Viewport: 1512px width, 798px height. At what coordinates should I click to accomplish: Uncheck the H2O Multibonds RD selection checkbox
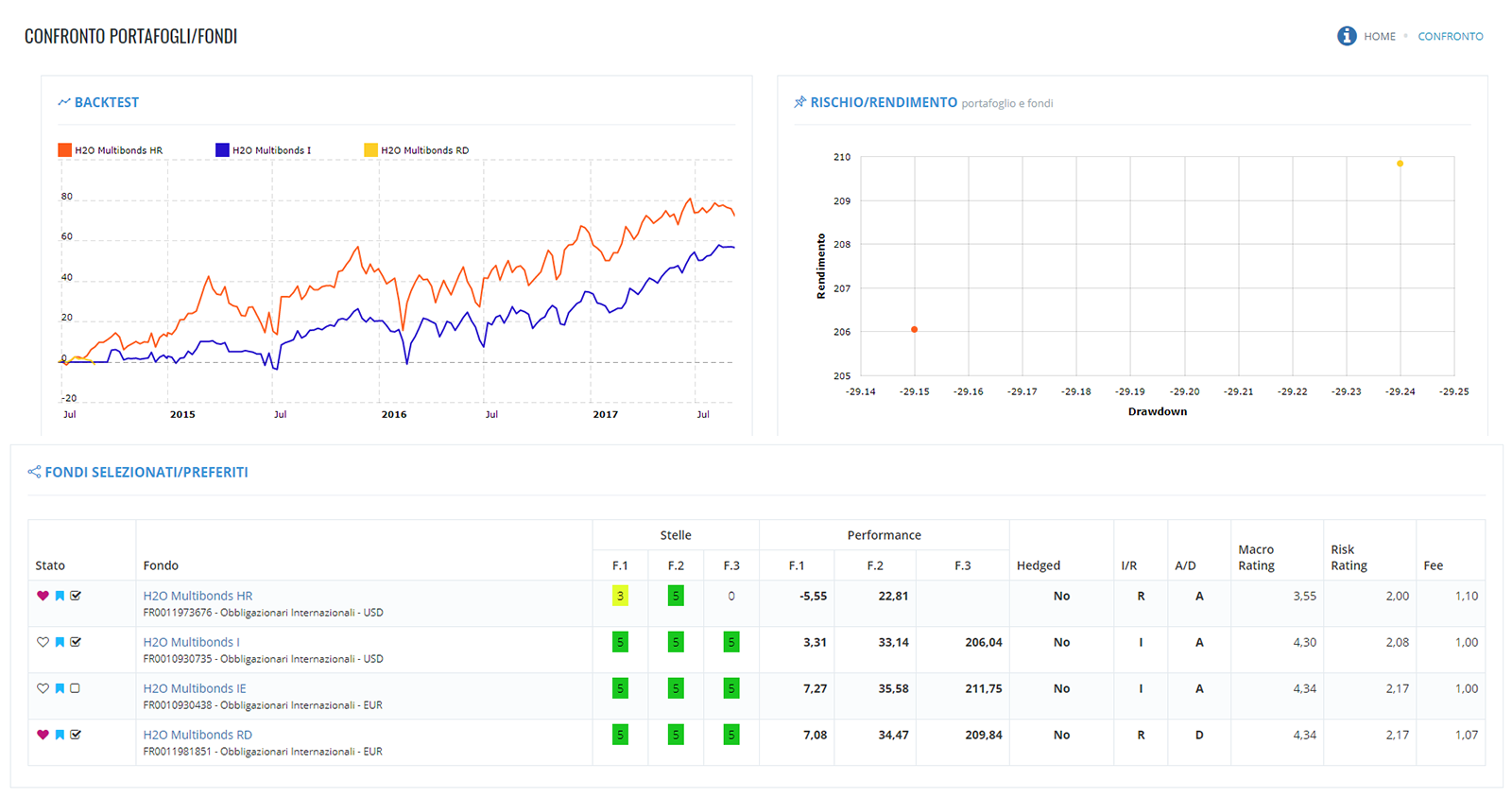(76, 735)
